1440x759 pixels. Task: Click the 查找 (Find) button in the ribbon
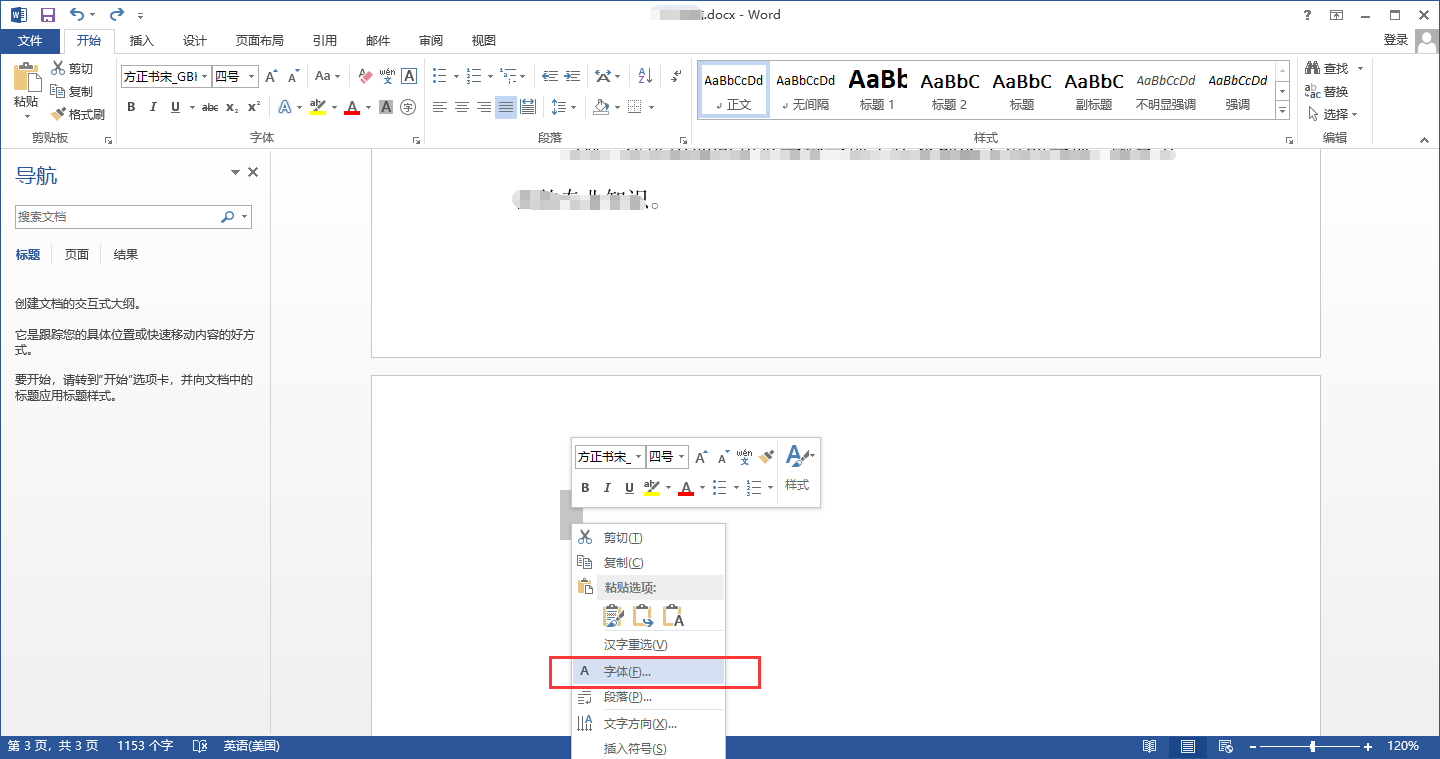[x=1328, y=68]
